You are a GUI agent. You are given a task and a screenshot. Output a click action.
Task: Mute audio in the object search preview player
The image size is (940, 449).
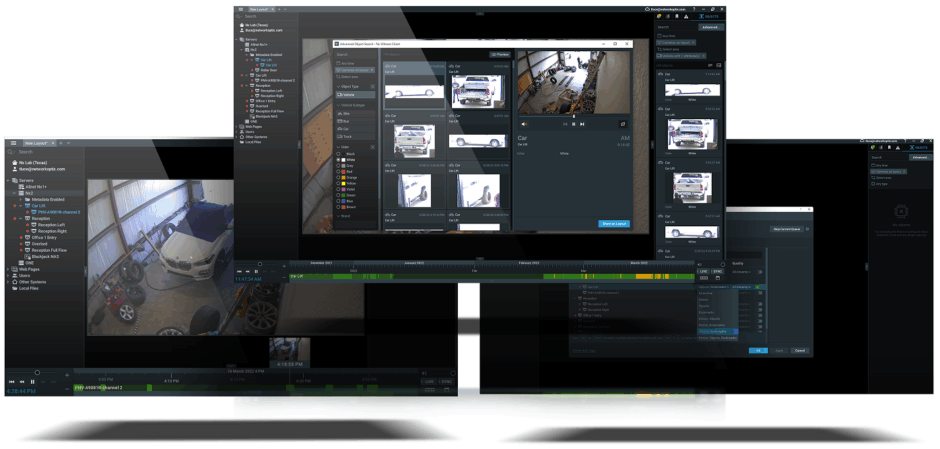pos(524,124)
